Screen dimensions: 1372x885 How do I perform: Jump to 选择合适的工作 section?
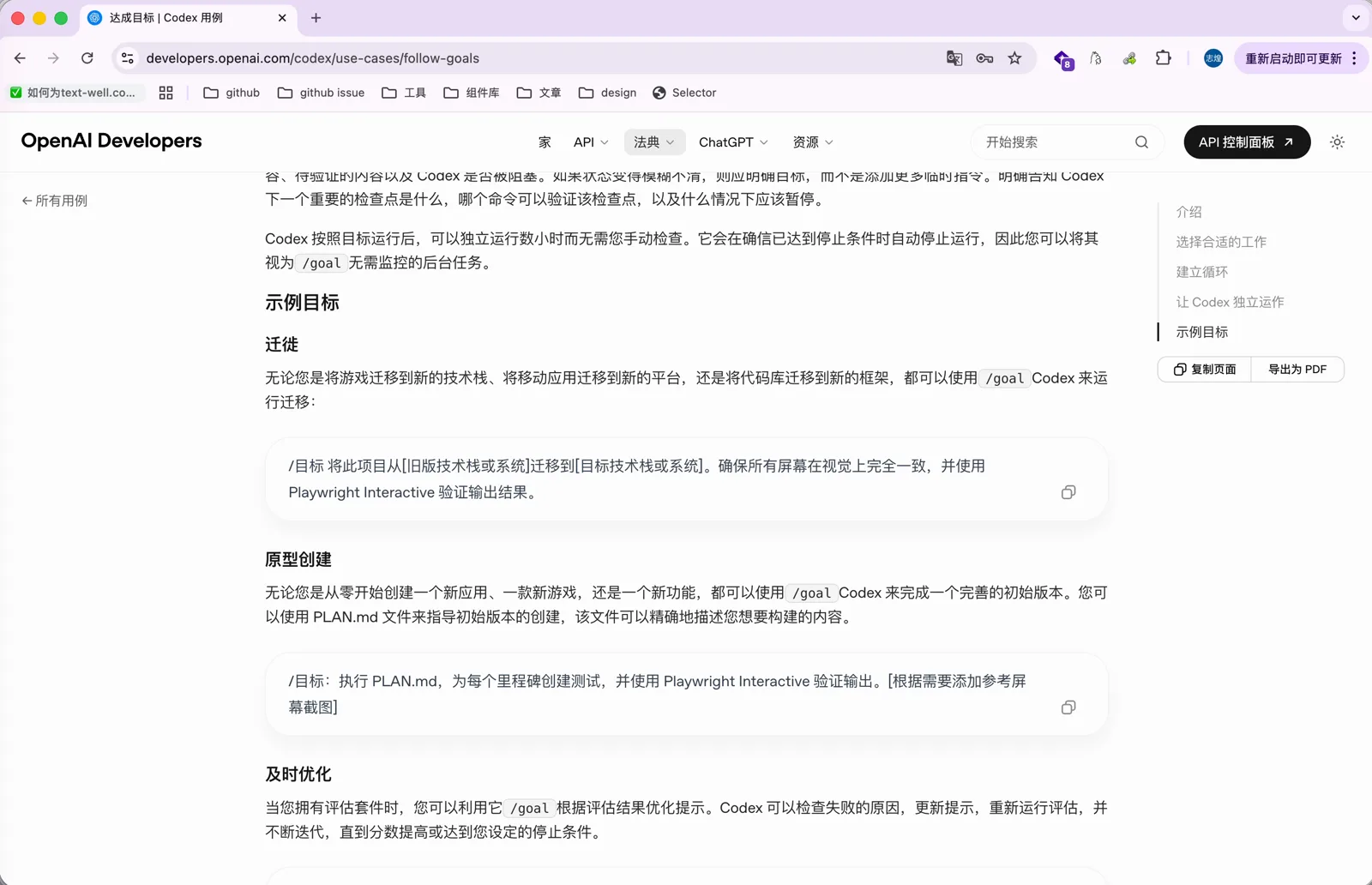click(x=1221, y=242)
